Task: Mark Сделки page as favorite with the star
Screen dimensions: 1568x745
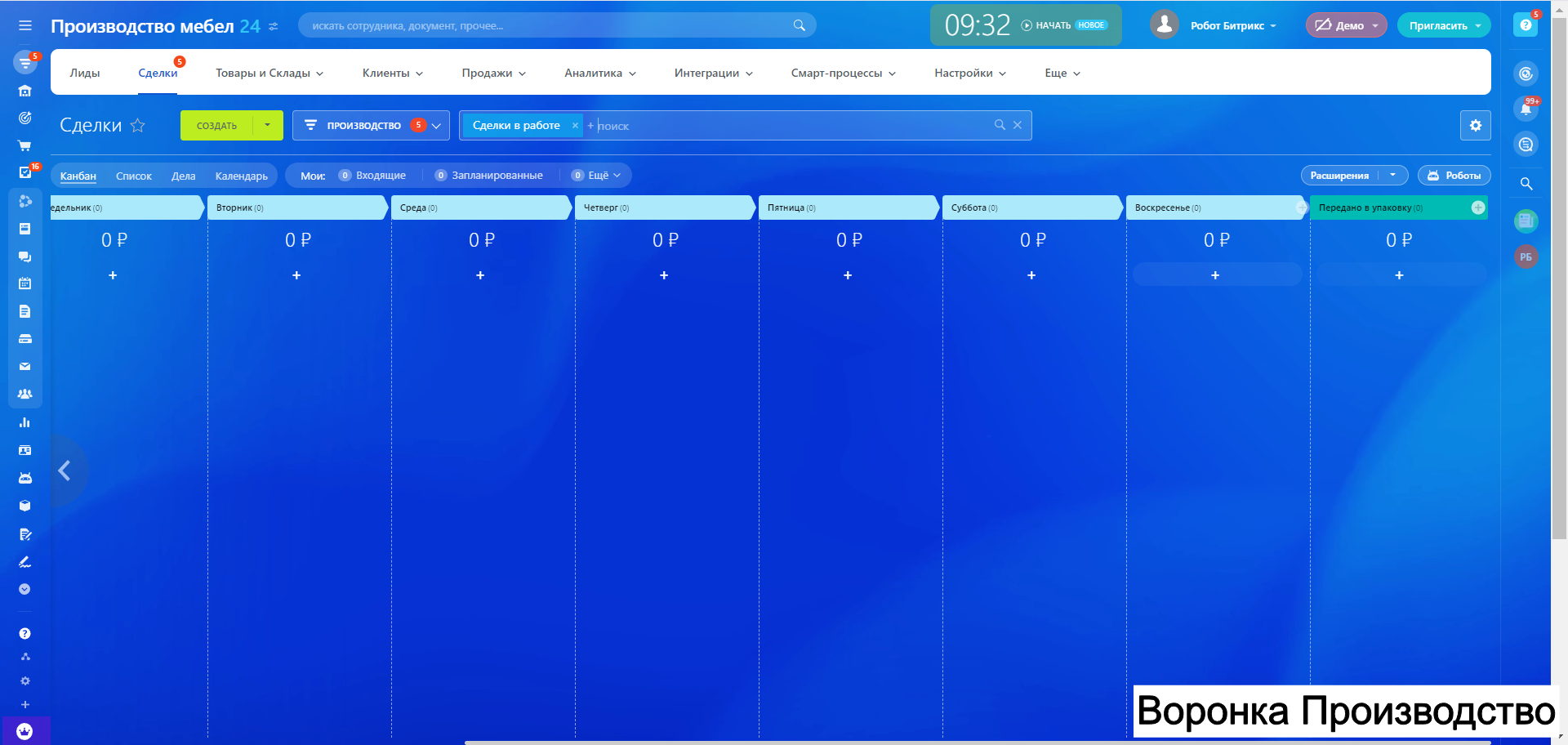Action: (138, 125)
